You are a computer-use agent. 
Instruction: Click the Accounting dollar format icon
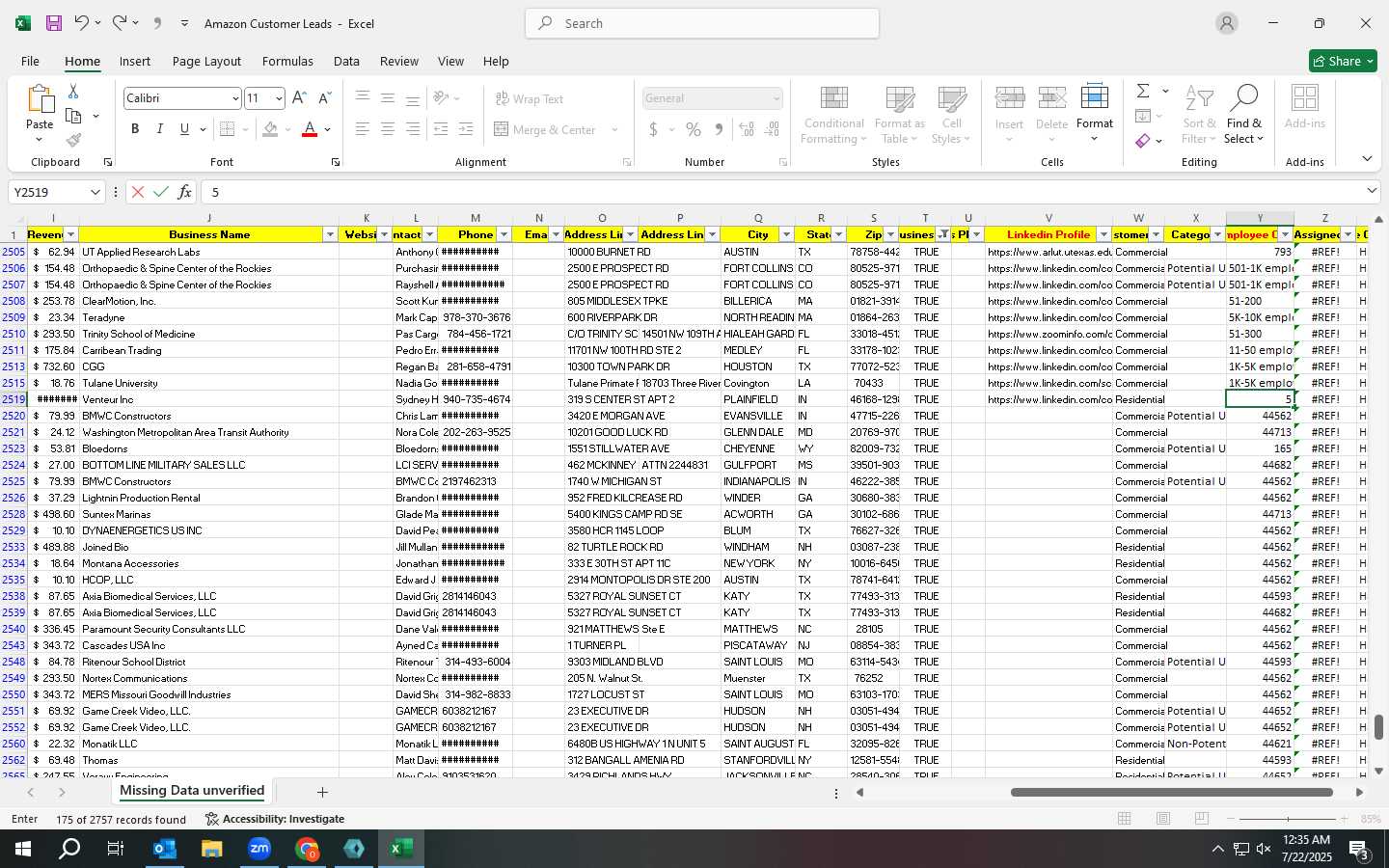point(653,129)
